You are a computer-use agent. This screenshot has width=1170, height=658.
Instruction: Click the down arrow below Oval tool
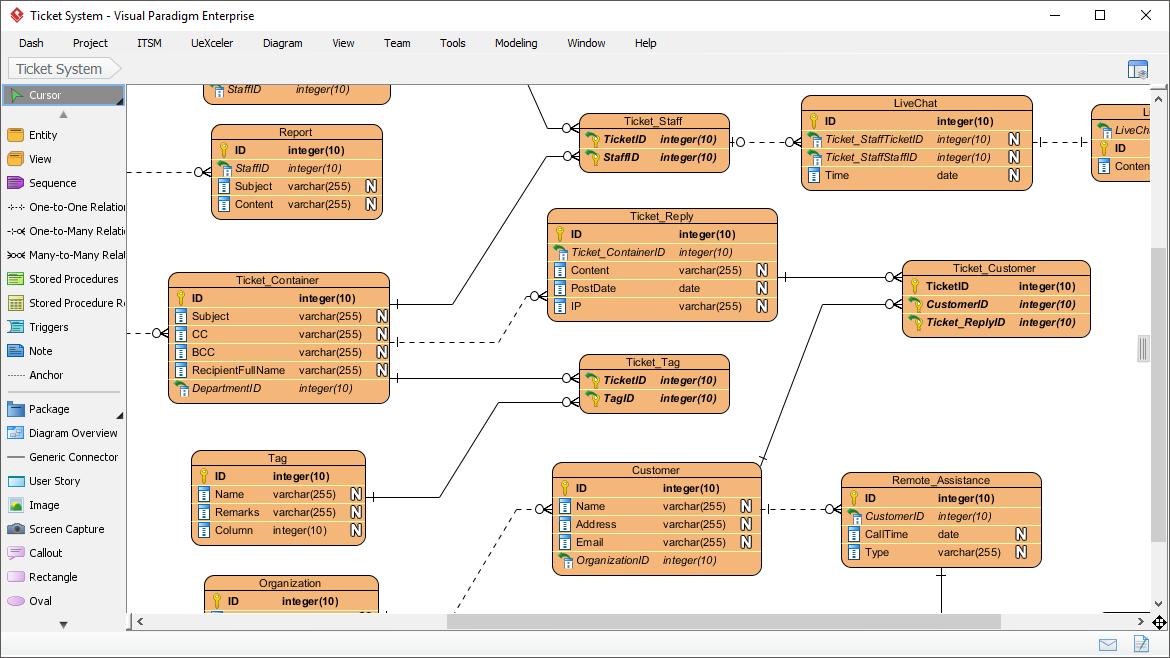click(x=62, y=623)
